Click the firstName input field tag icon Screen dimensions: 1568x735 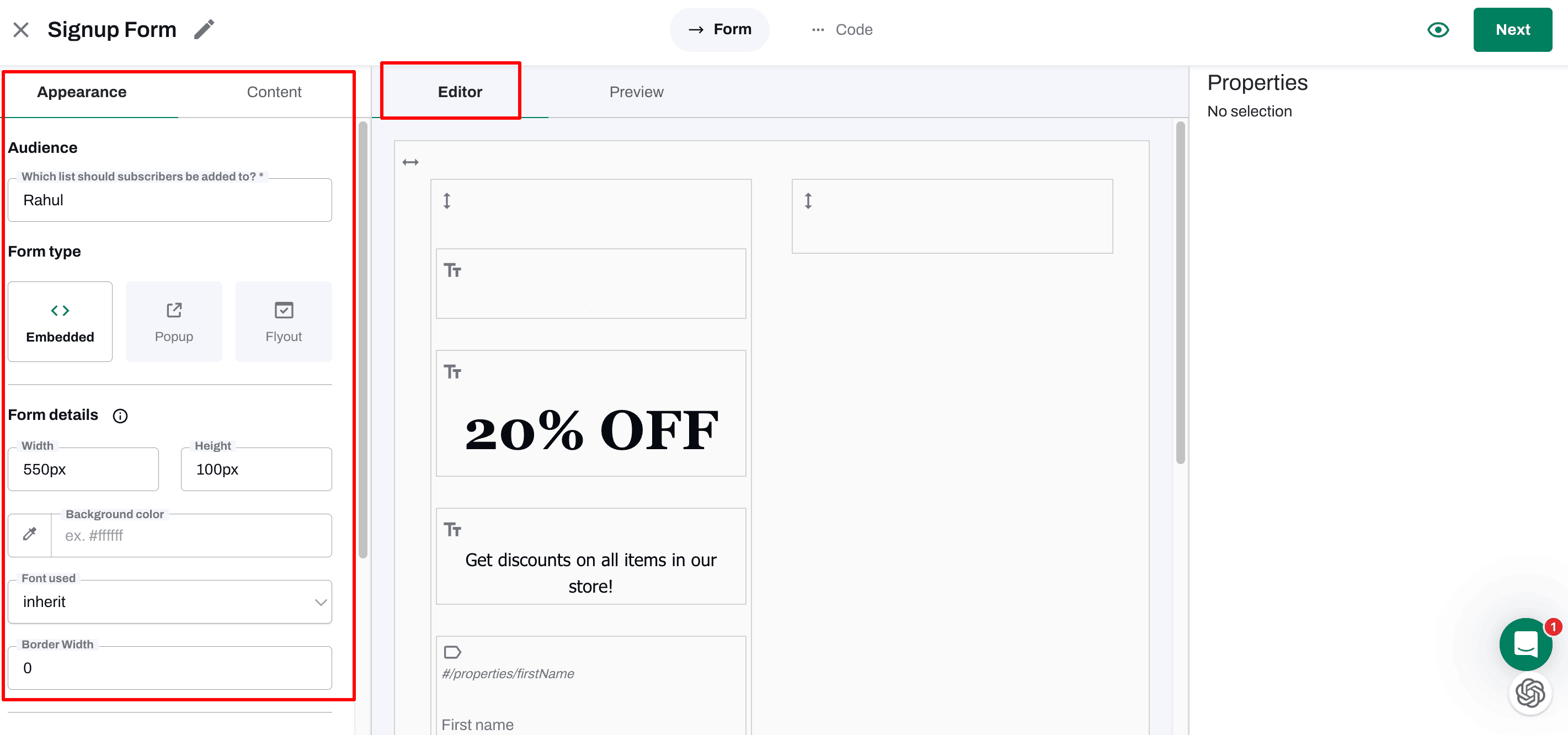(452, 652)
